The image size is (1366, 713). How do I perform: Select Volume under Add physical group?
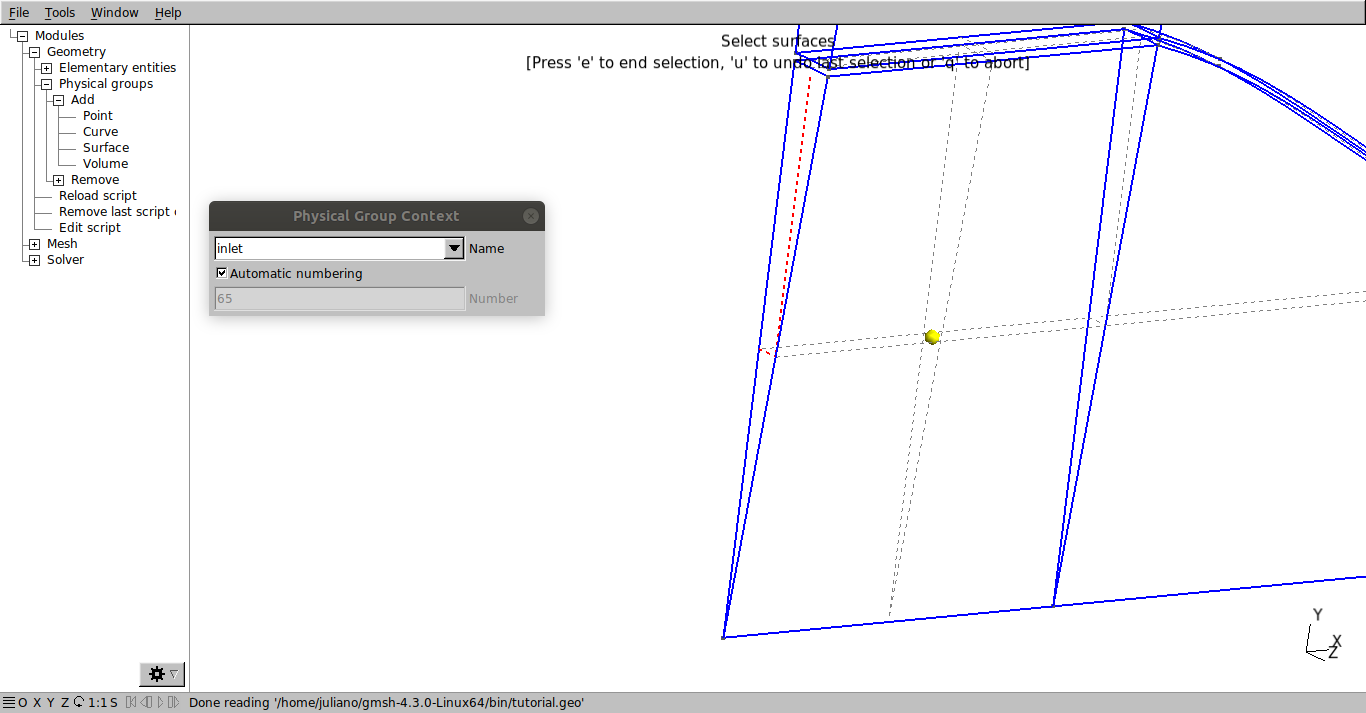(105, 164)
